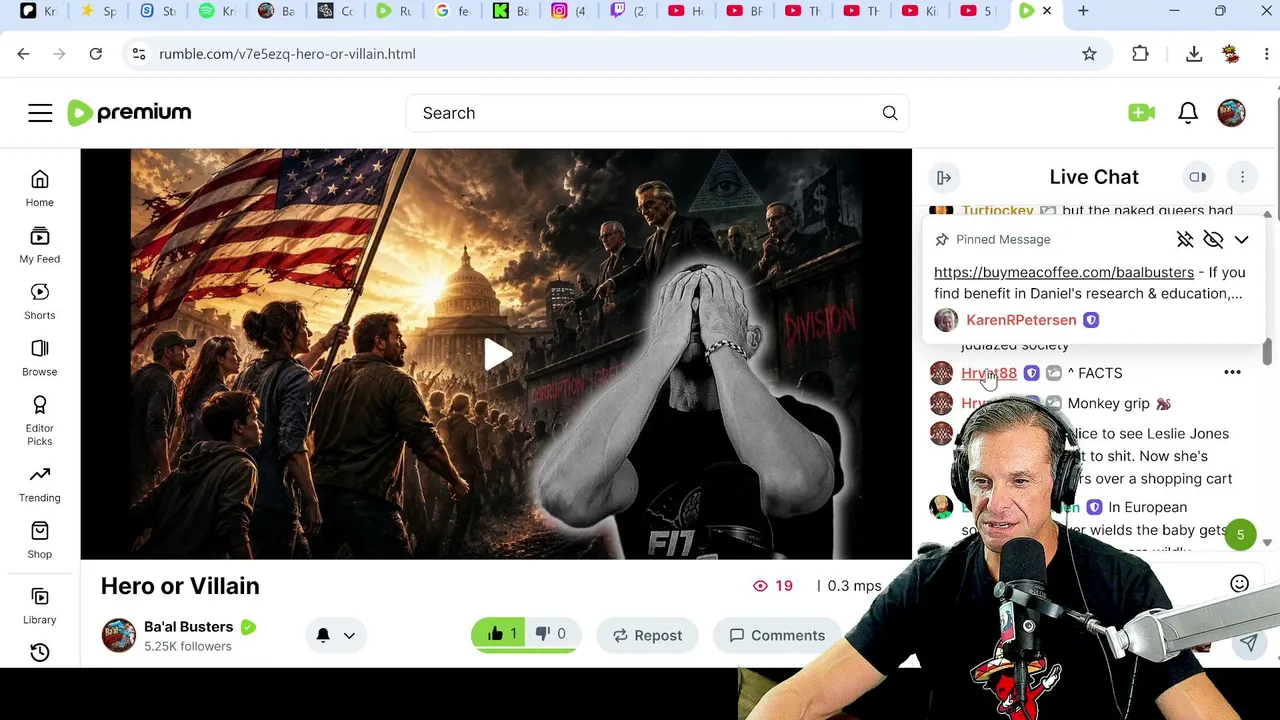Open message options for the FACTS comment
Image resolution: width=1280 pixels, height=720 pixels.
click(1232, 373)
